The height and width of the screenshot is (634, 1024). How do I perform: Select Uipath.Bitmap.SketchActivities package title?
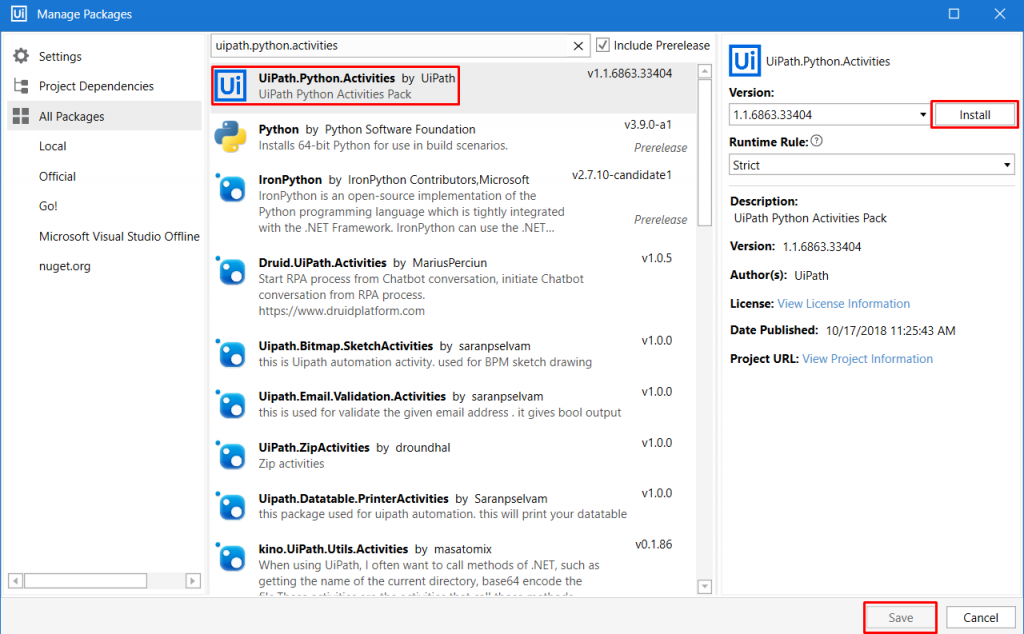click(345, 346)
